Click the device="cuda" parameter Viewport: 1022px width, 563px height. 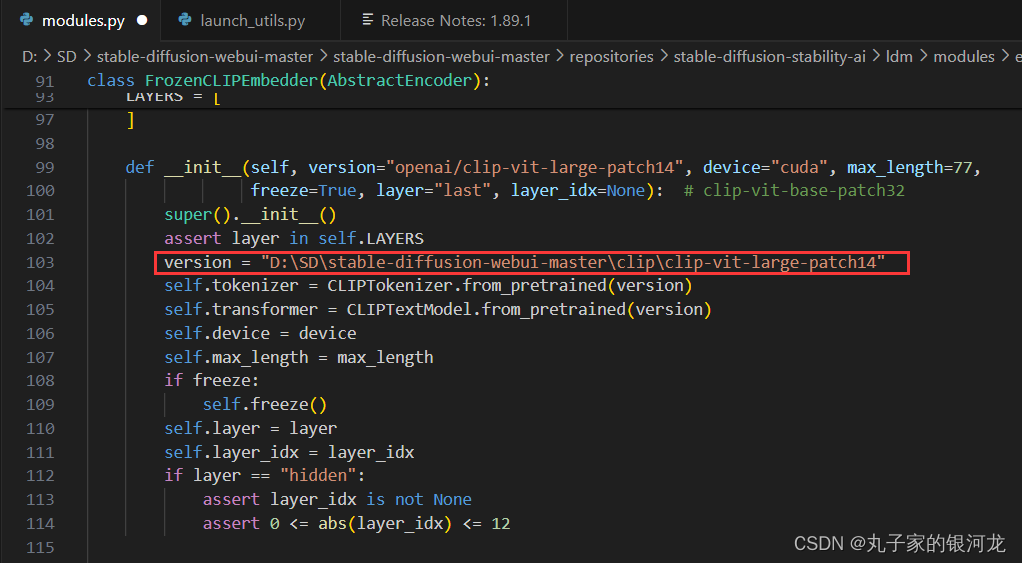[x=766, y=167]
